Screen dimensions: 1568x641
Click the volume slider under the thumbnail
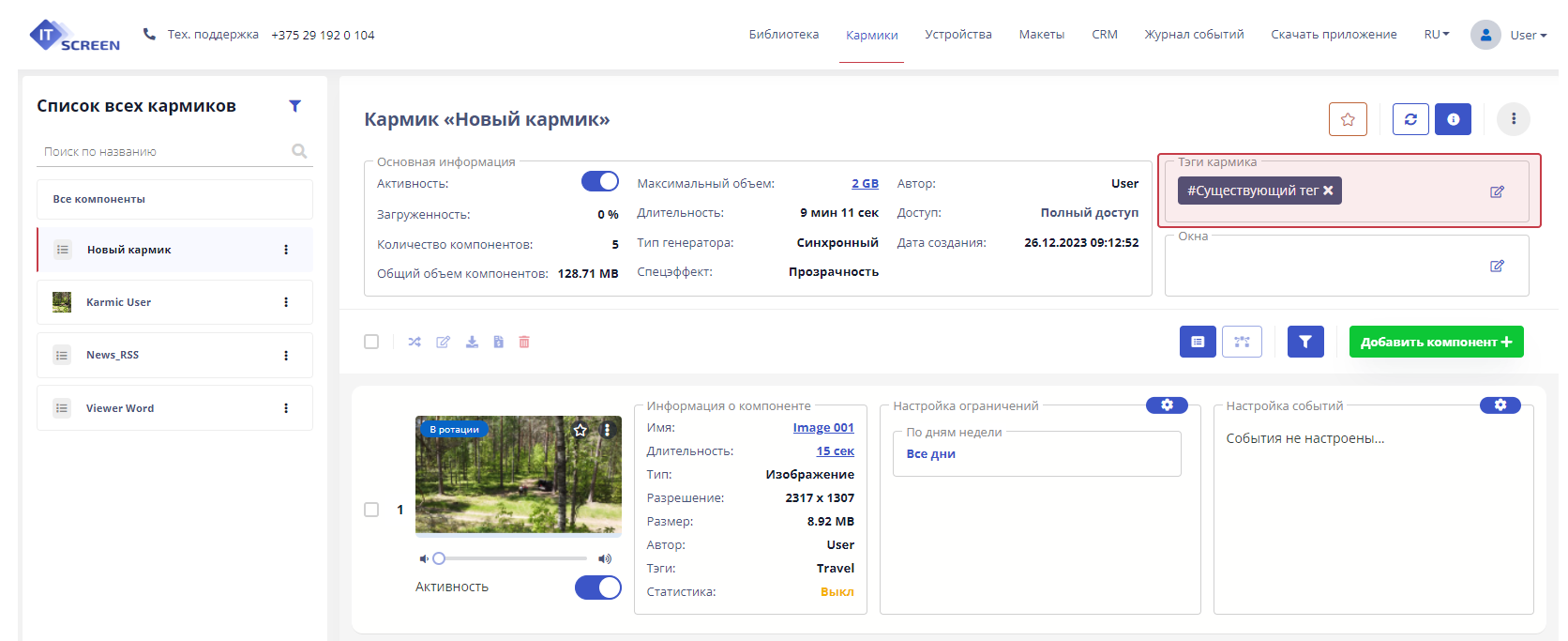tap(512, 558)
